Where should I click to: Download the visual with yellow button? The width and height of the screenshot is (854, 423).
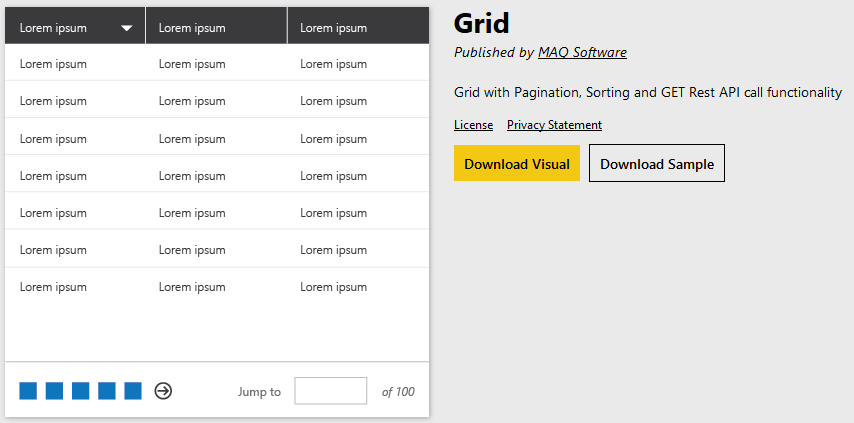(517, 163)
